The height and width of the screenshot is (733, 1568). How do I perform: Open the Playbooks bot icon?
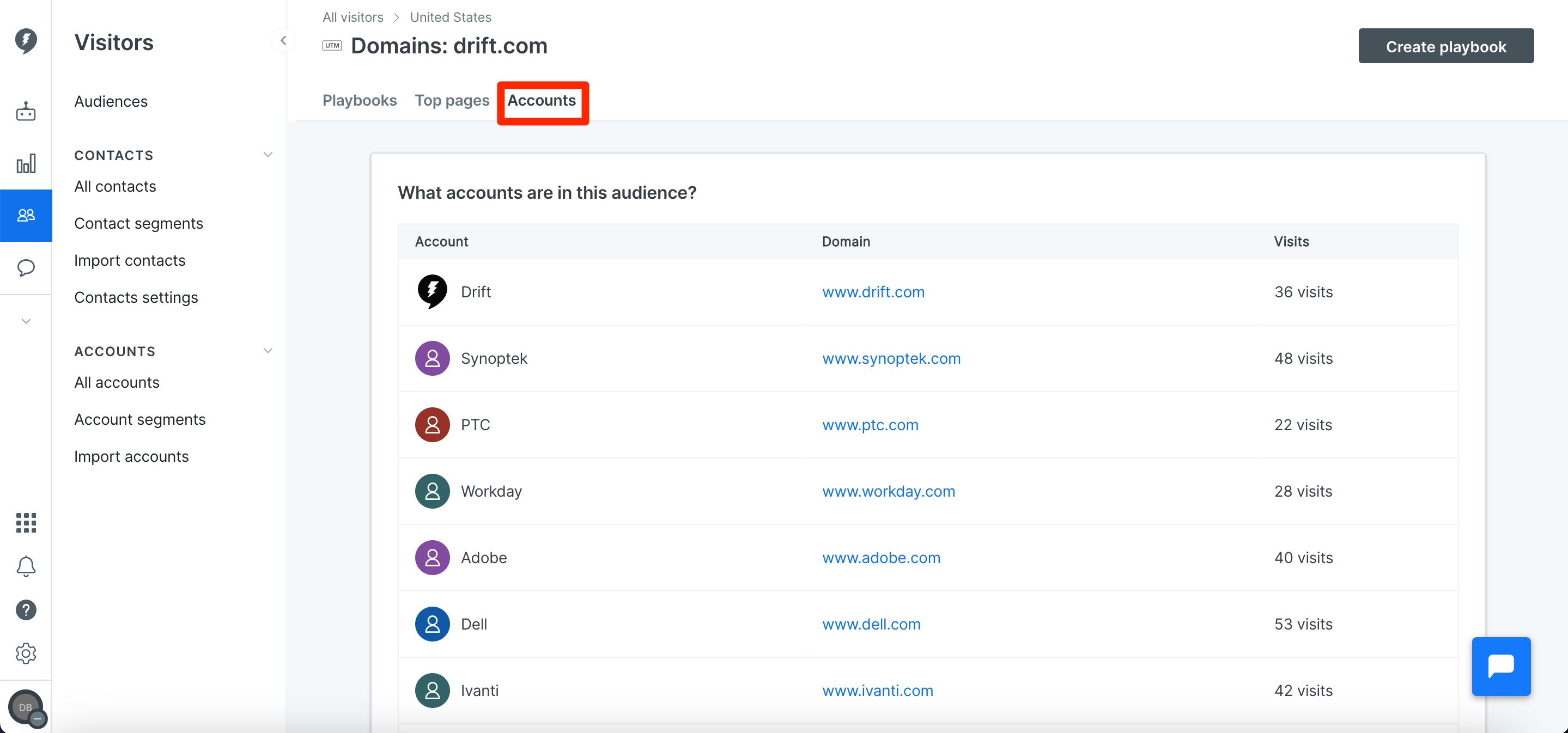[26, 111]
